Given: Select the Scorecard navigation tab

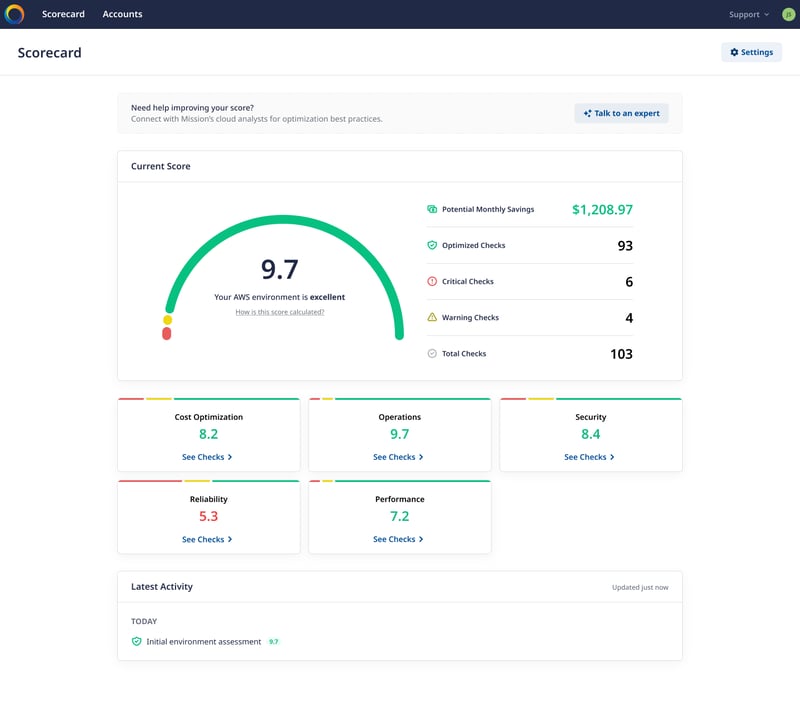Looking at the screenshot, I should [x=63, y=15].
